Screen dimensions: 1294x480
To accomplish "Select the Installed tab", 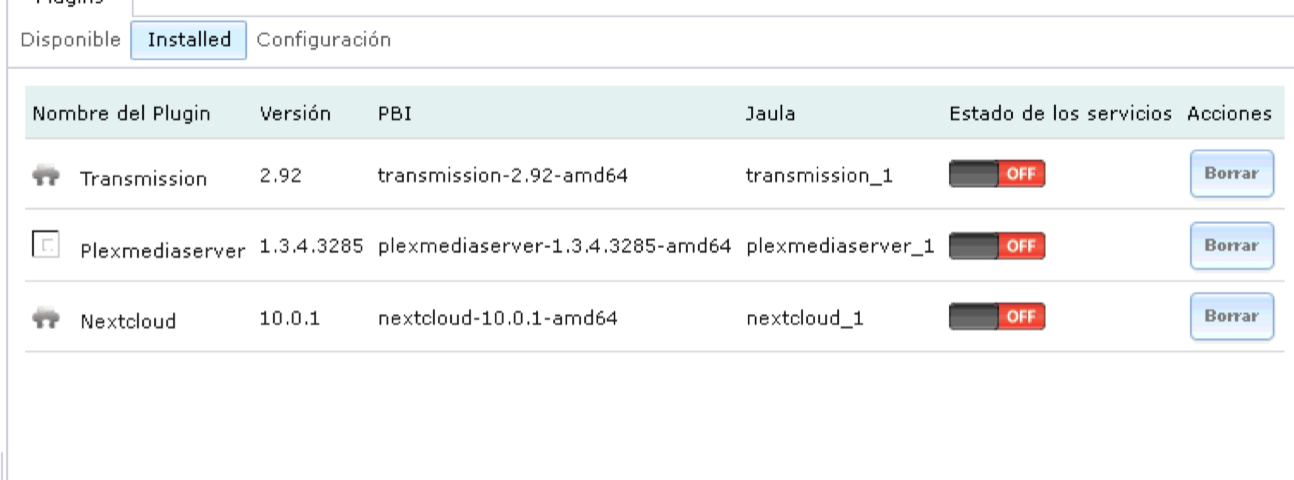I will pyautogui.click(x=189, y=40).
